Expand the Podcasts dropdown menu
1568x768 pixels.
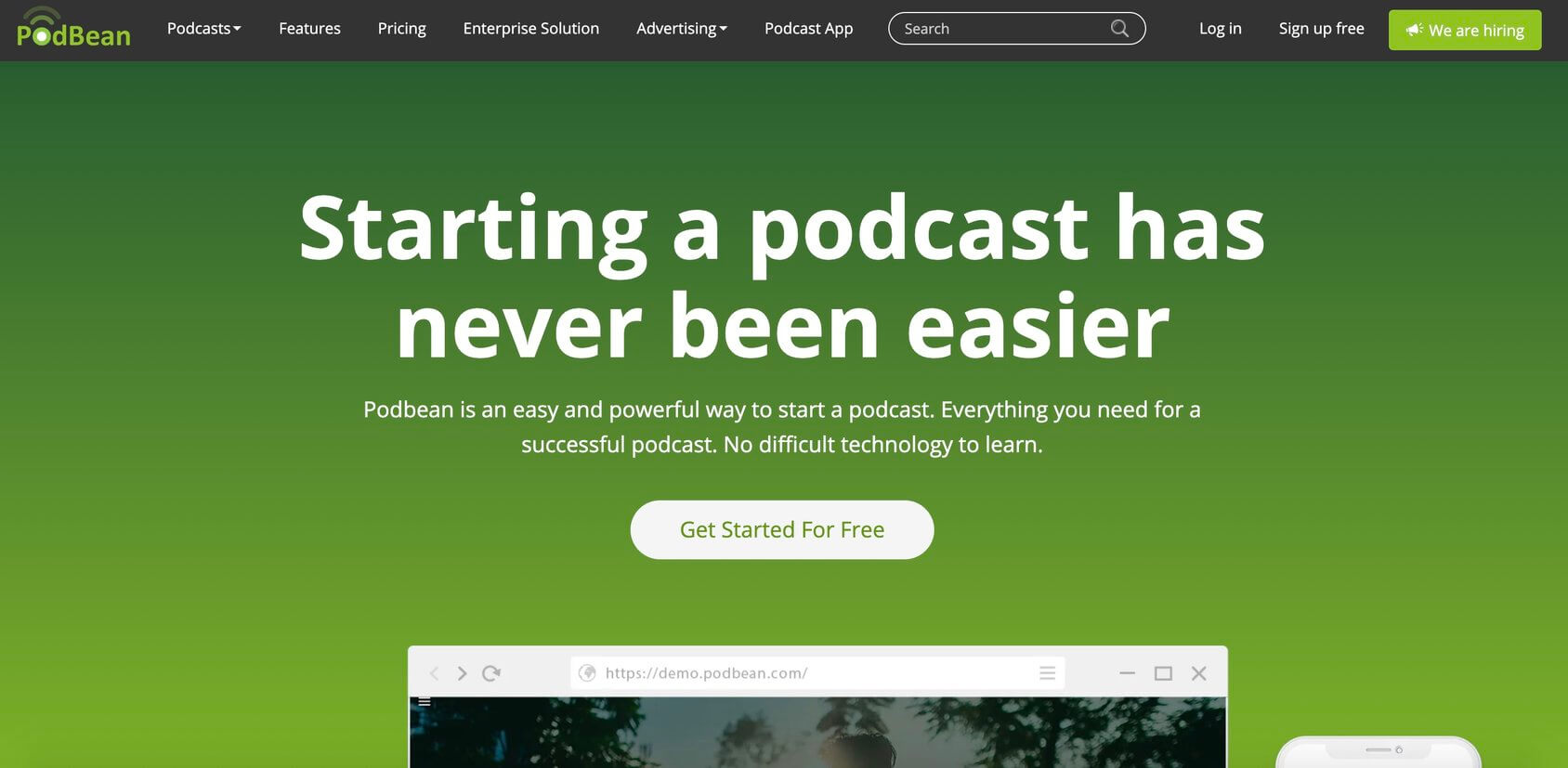(x=203, y=29)
